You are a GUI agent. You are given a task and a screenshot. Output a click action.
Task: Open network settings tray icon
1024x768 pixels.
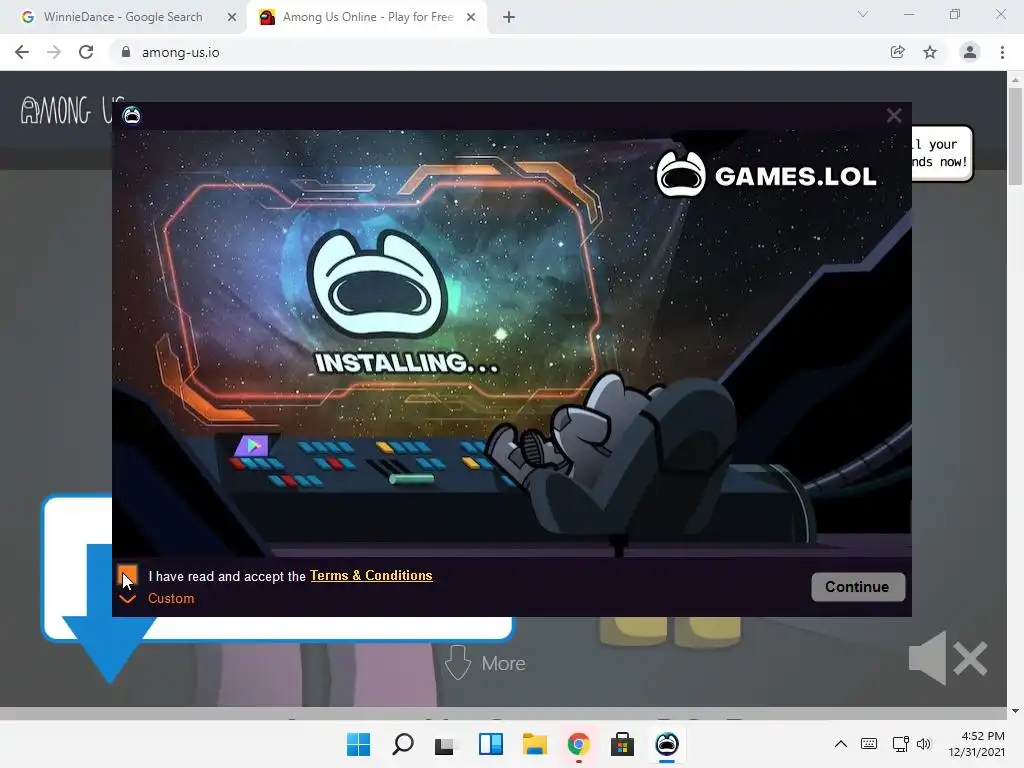pyautogui.click(x=900, y=744)
